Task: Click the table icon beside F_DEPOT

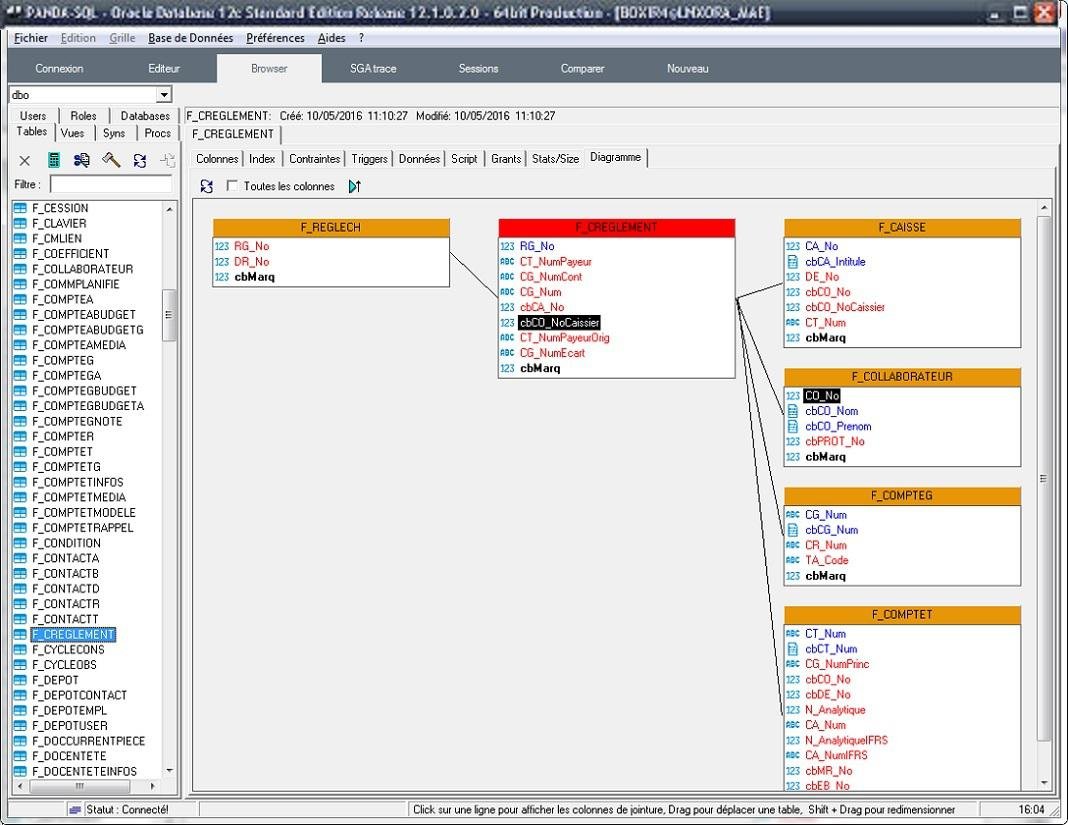Action: (20, 680)
